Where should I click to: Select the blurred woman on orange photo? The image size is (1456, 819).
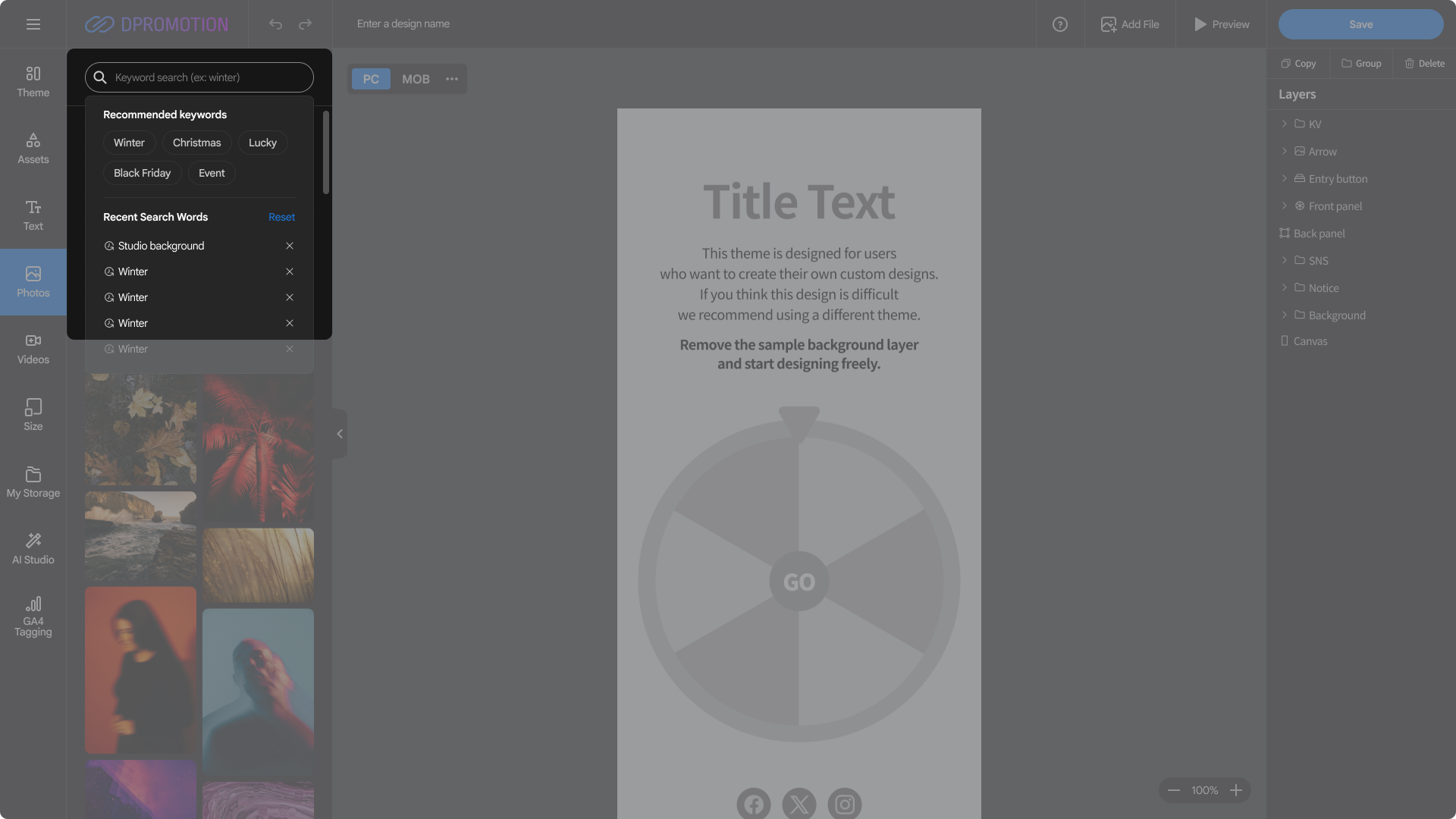pyautogui.click(x=141, y=670)
